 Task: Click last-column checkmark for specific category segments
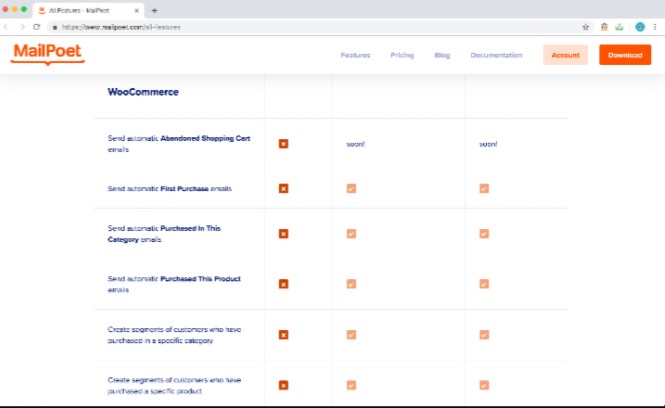[x=484, y=335]
